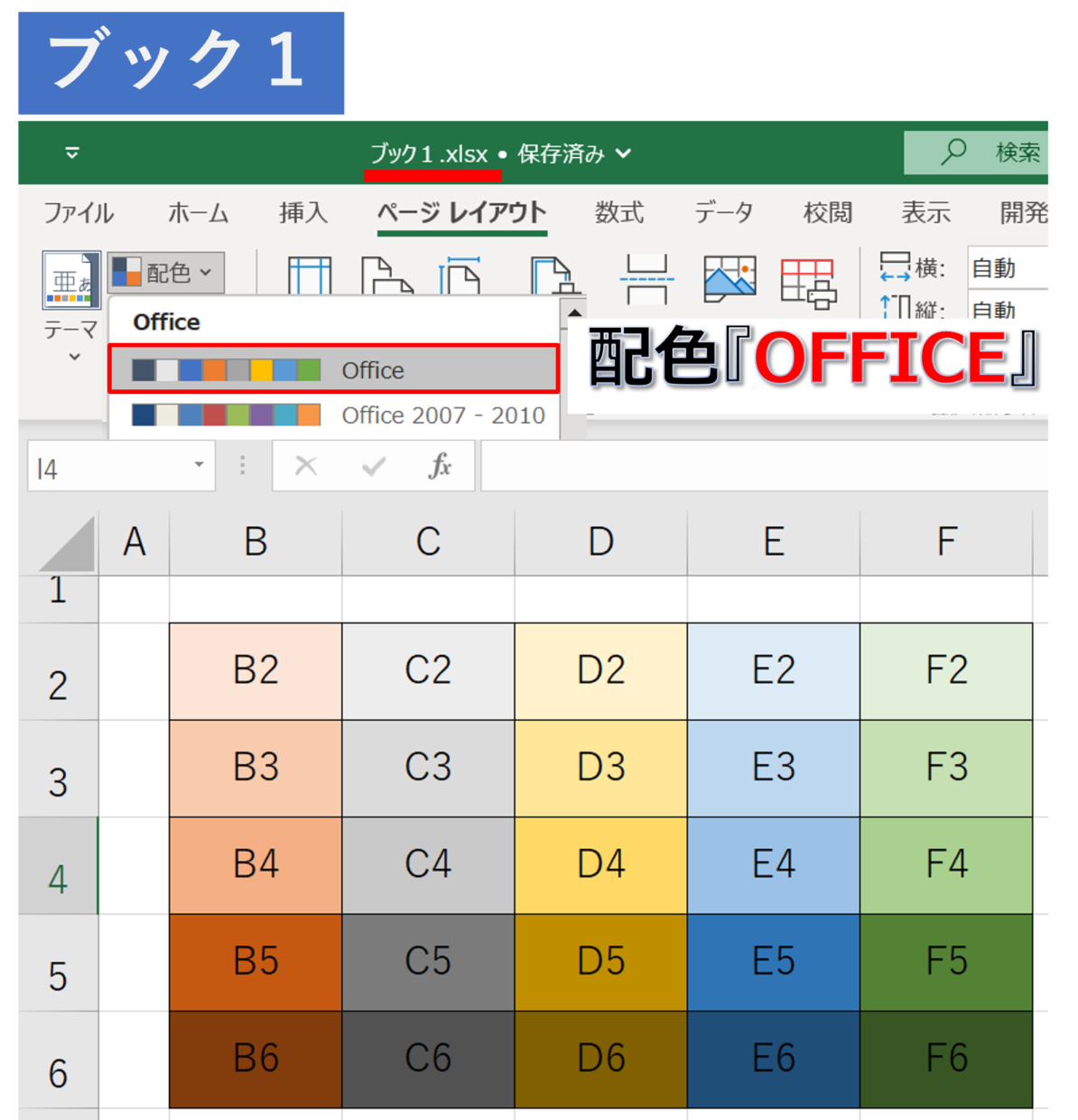The width and height of the screenshot is (1078, 1120).
Task: Switch to the 表示 tab
Action: tap(926, 213)
